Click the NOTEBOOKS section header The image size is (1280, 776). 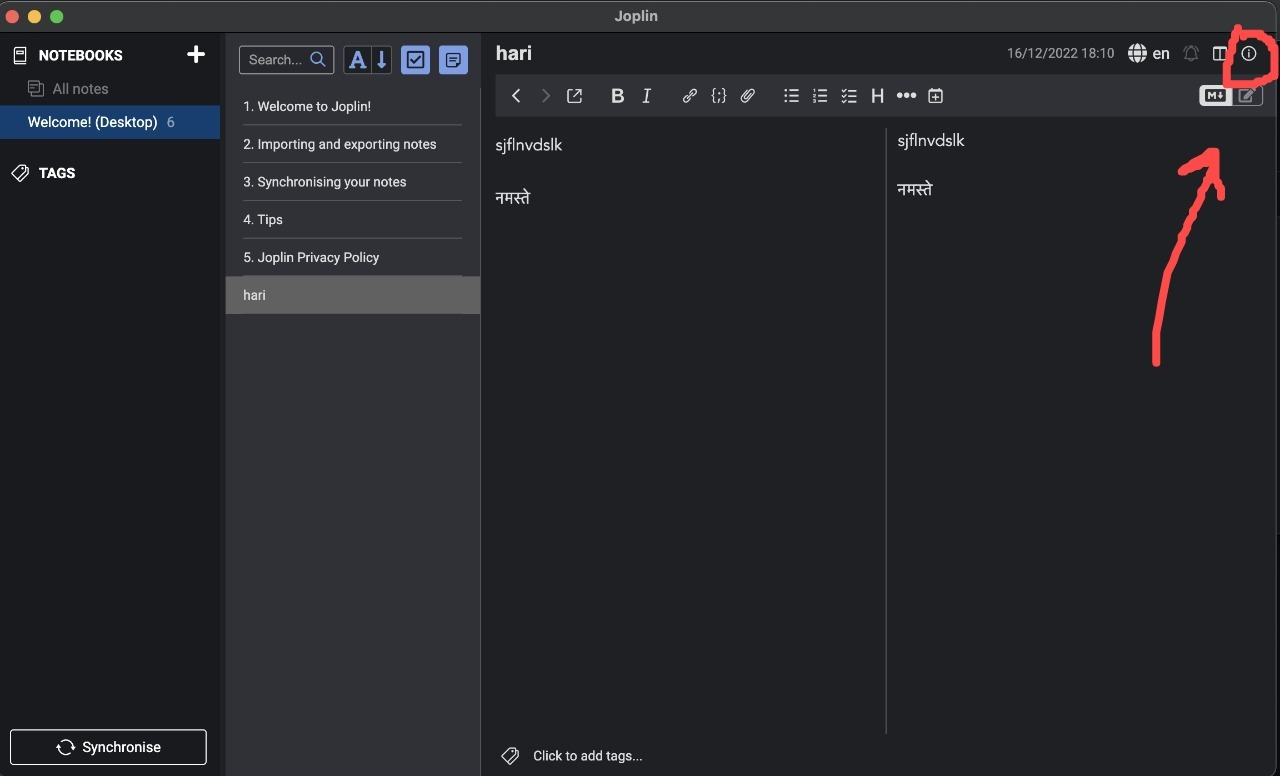[x=80, y=55]
